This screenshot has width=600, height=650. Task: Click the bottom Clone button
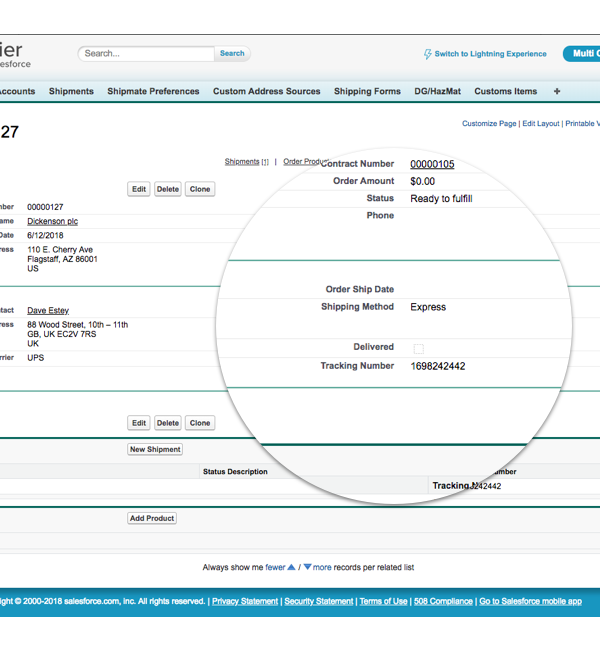click(200, 423)
